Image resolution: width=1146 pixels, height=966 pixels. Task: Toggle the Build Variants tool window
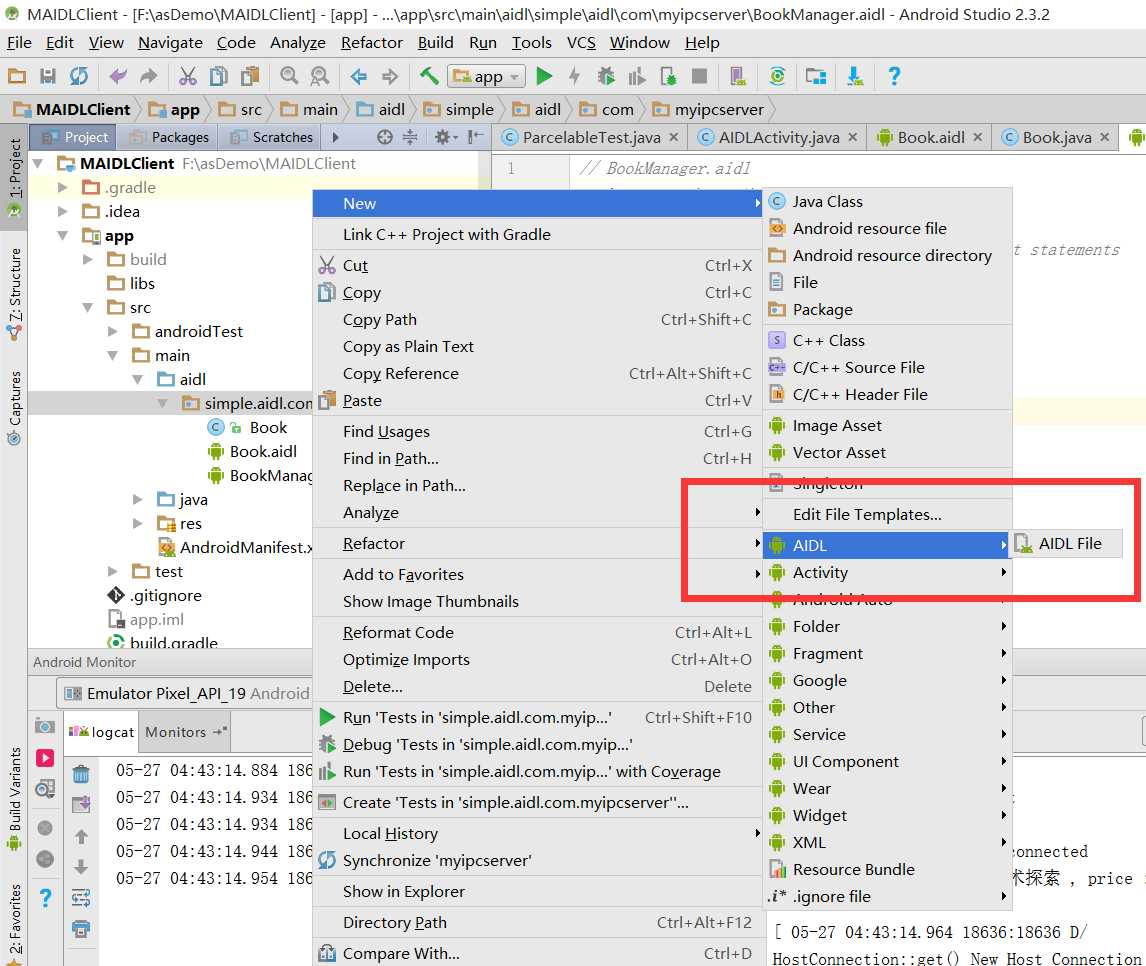(14, 799)
